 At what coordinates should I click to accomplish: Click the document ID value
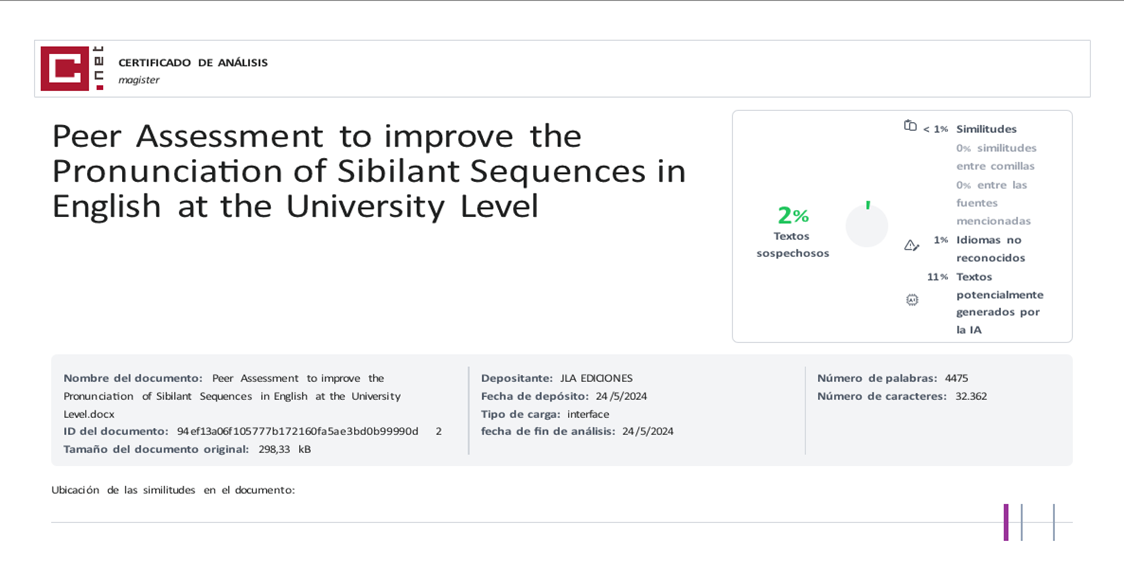tap(298, 431)
